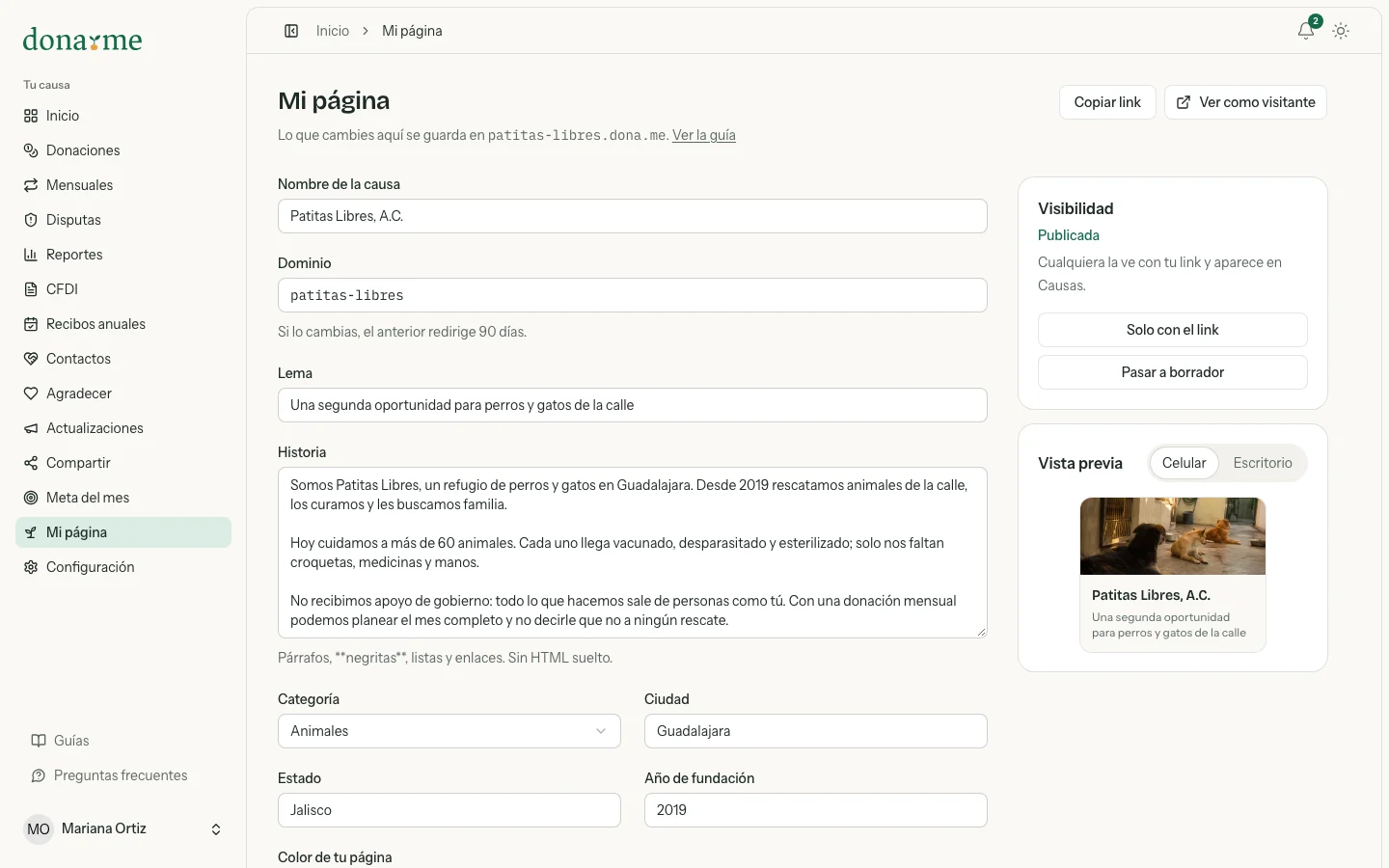The width and height of the screenshot is (1389, 868).
Task: Click the MO user avatar
Action: tap(39, 829)
